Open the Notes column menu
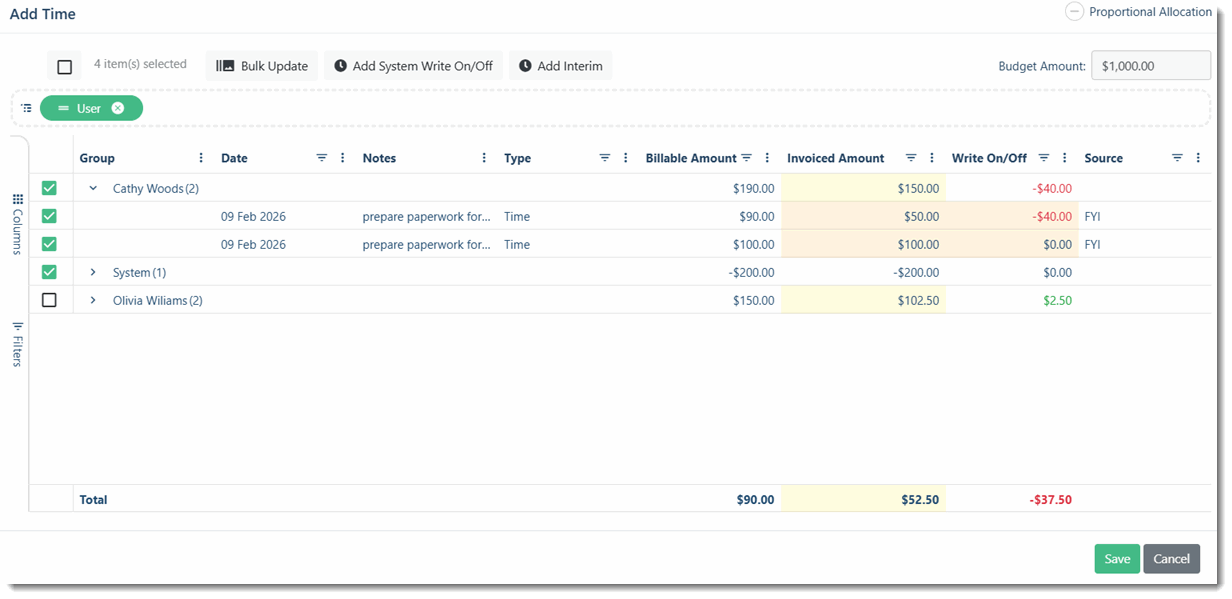1232x599 pixels. [484, 158]
